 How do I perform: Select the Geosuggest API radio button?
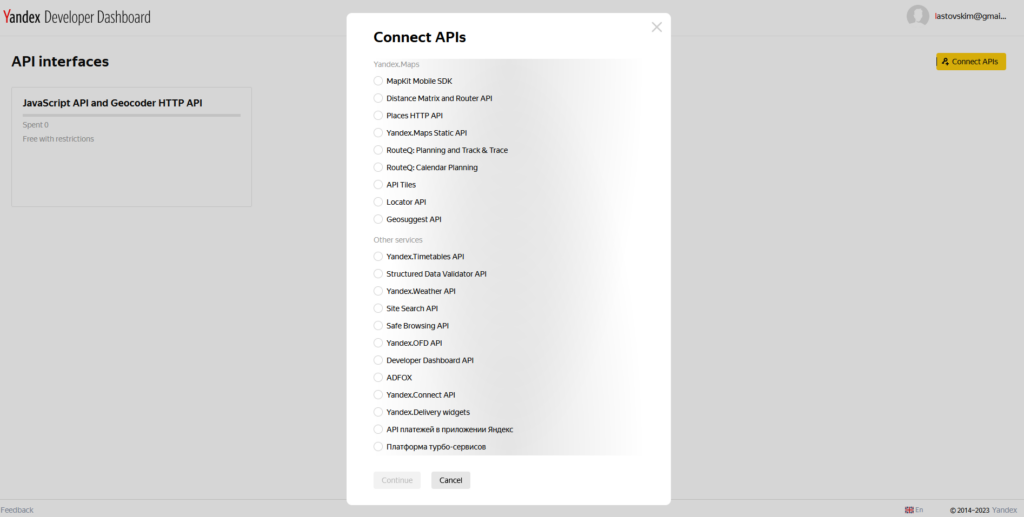click(x=378, y=219)
